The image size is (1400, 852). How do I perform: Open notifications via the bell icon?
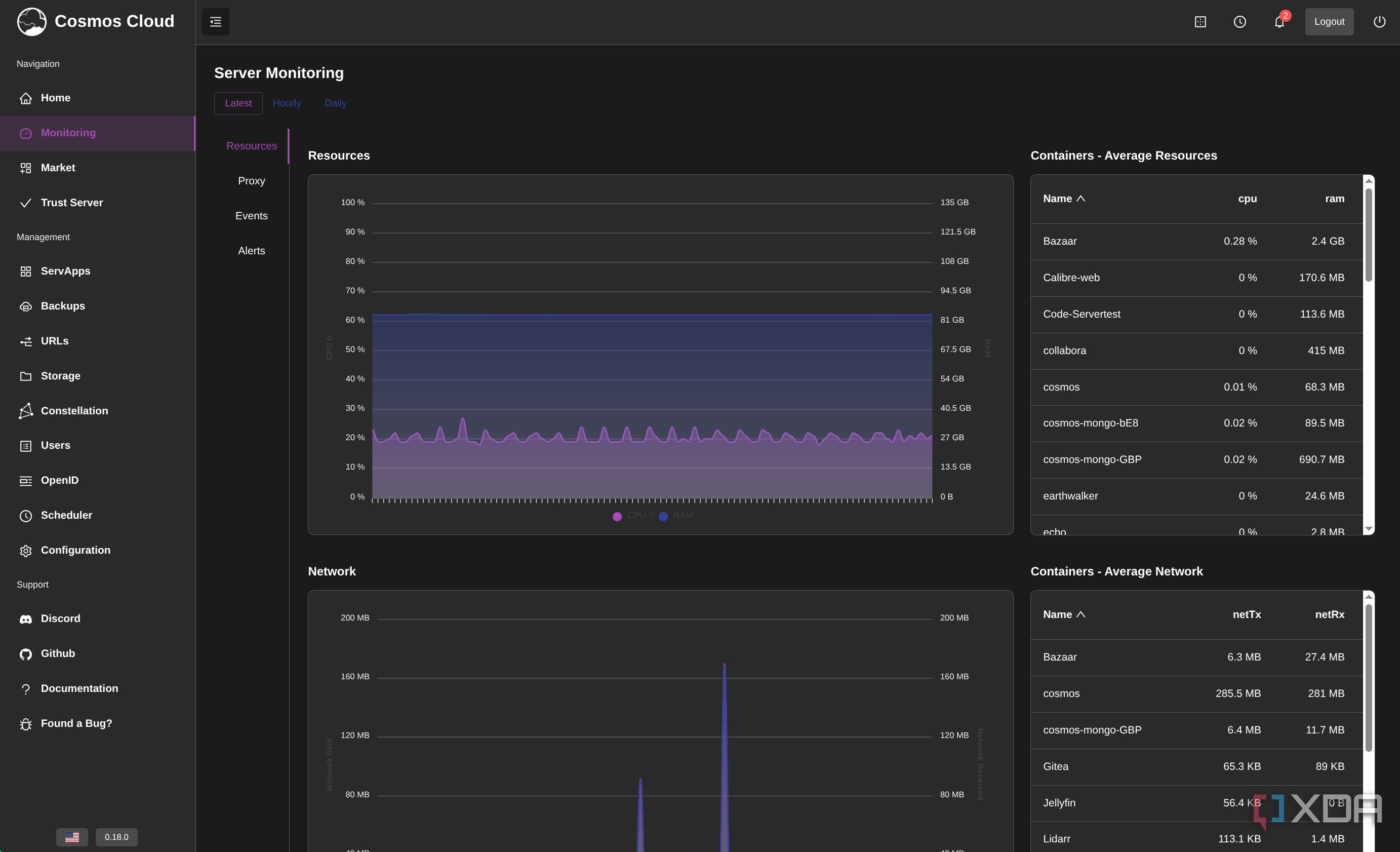[x=1279, y=22]
